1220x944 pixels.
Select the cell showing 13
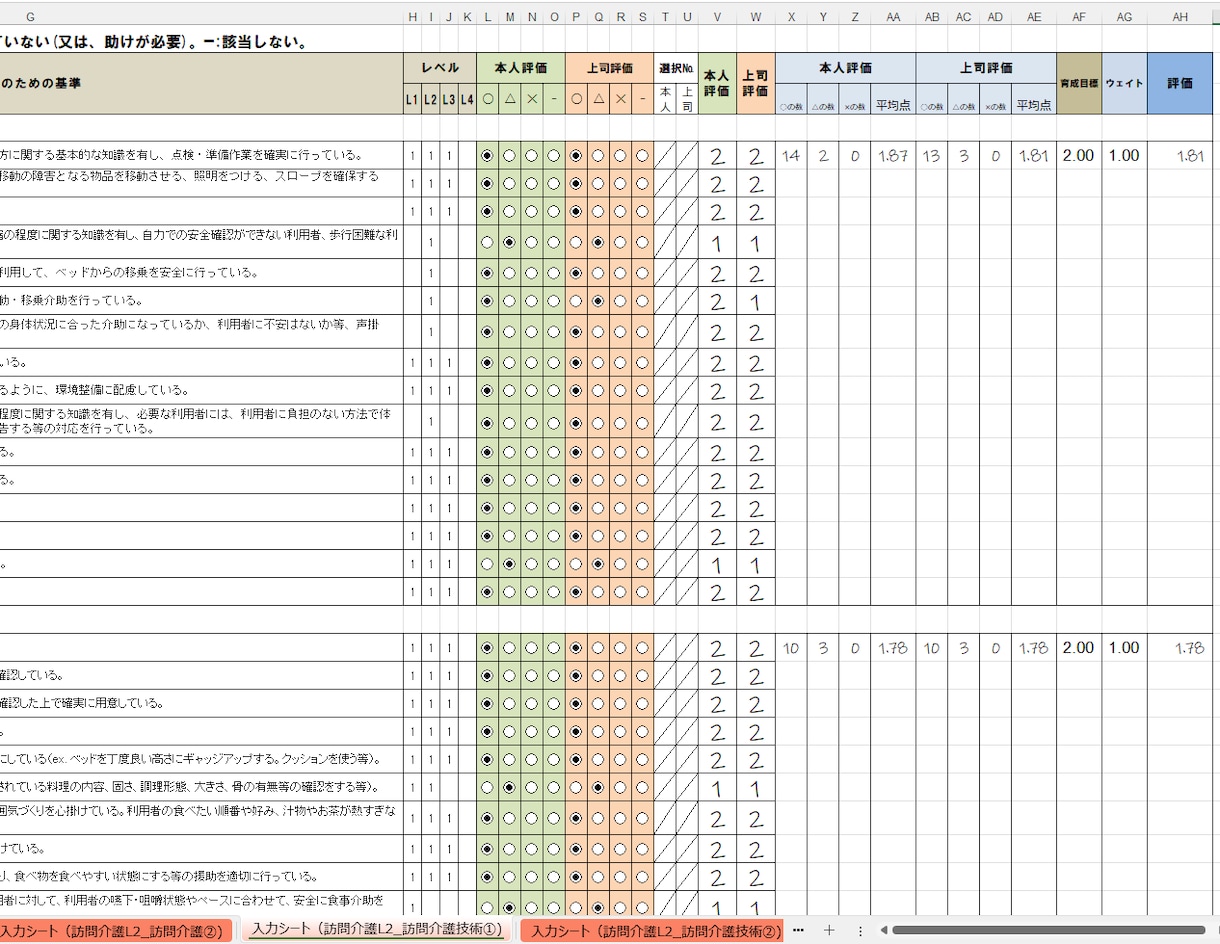(931, 156)
